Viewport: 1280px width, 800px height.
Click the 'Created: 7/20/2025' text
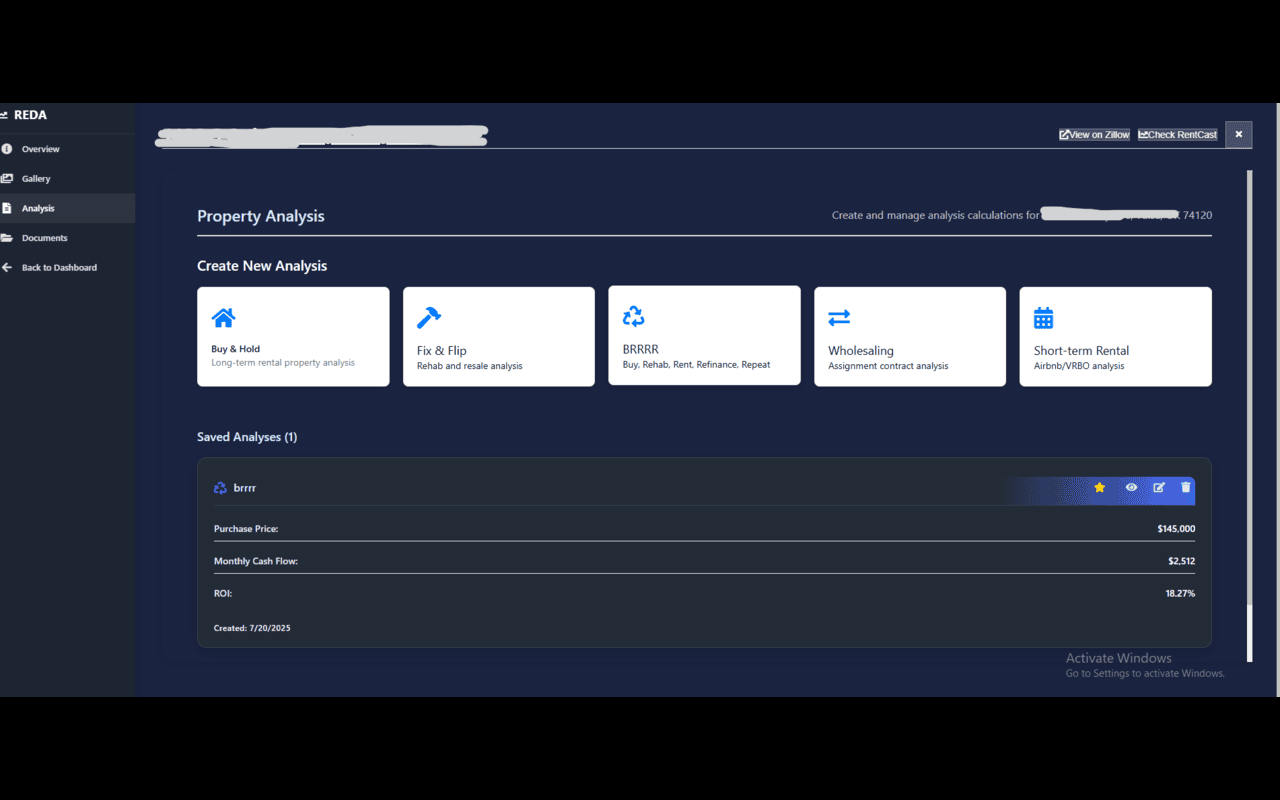[x=252, y=629]
